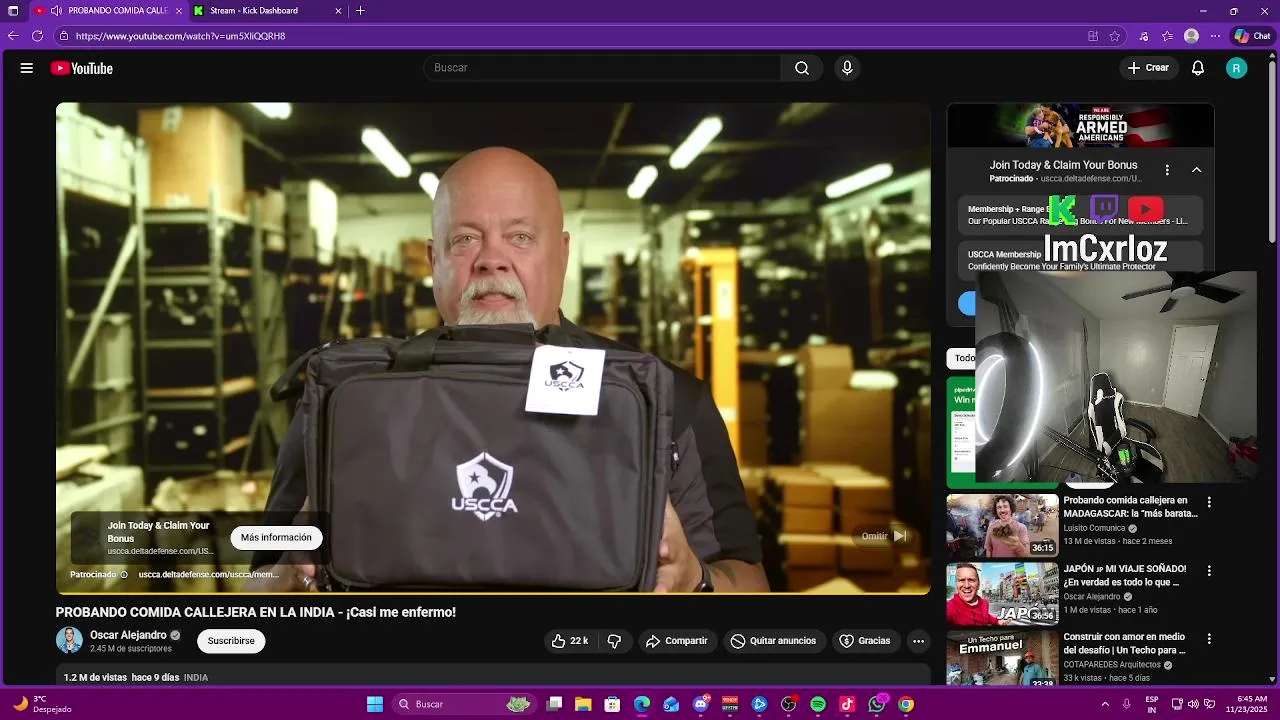Mute the YouTube tab audio icon

(55, 11)
